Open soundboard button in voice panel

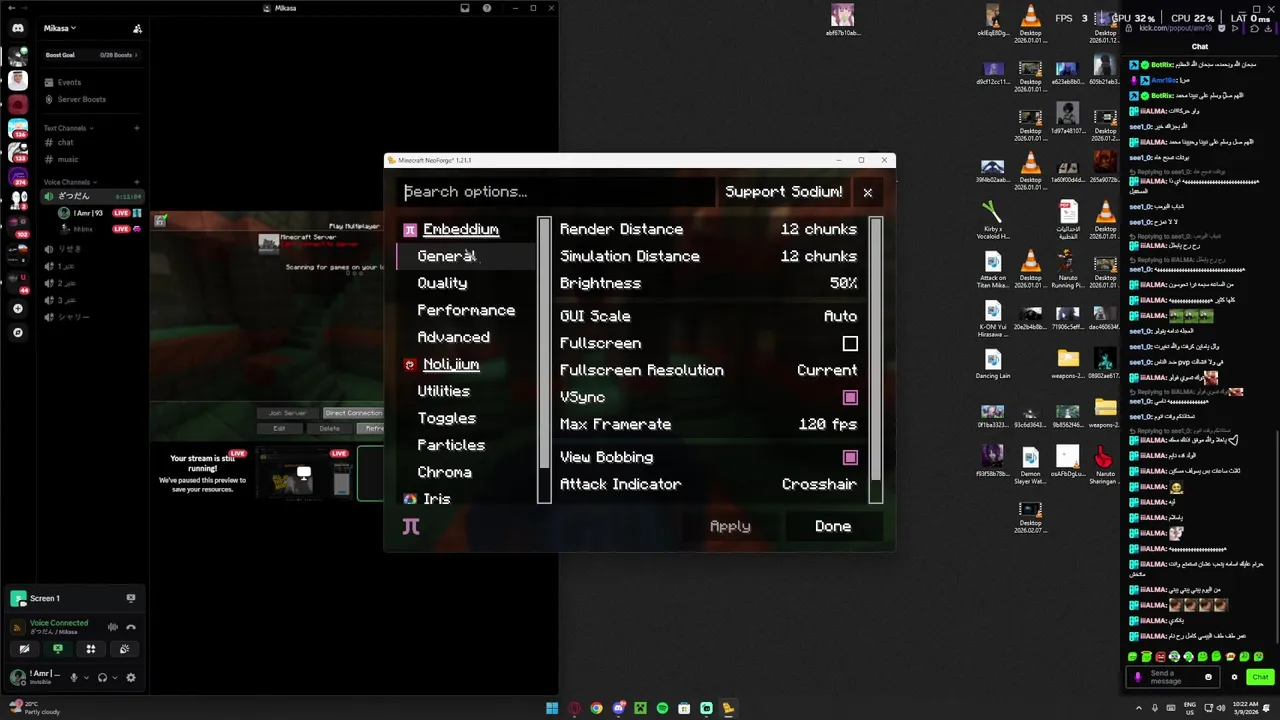pos(124,649)
